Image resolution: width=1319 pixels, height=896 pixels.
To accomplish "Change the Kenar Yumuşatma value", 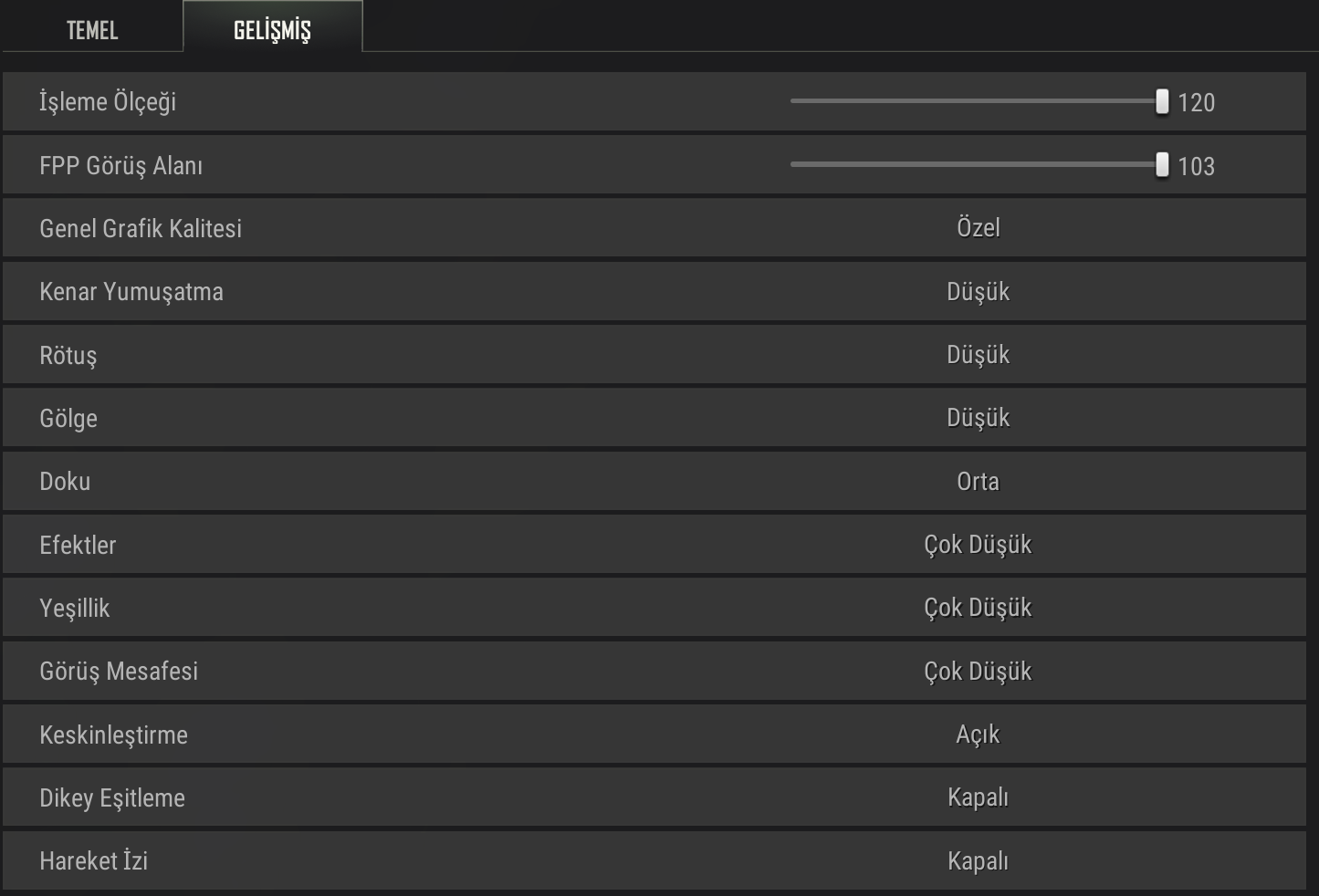I will click(x=978, y=292).
